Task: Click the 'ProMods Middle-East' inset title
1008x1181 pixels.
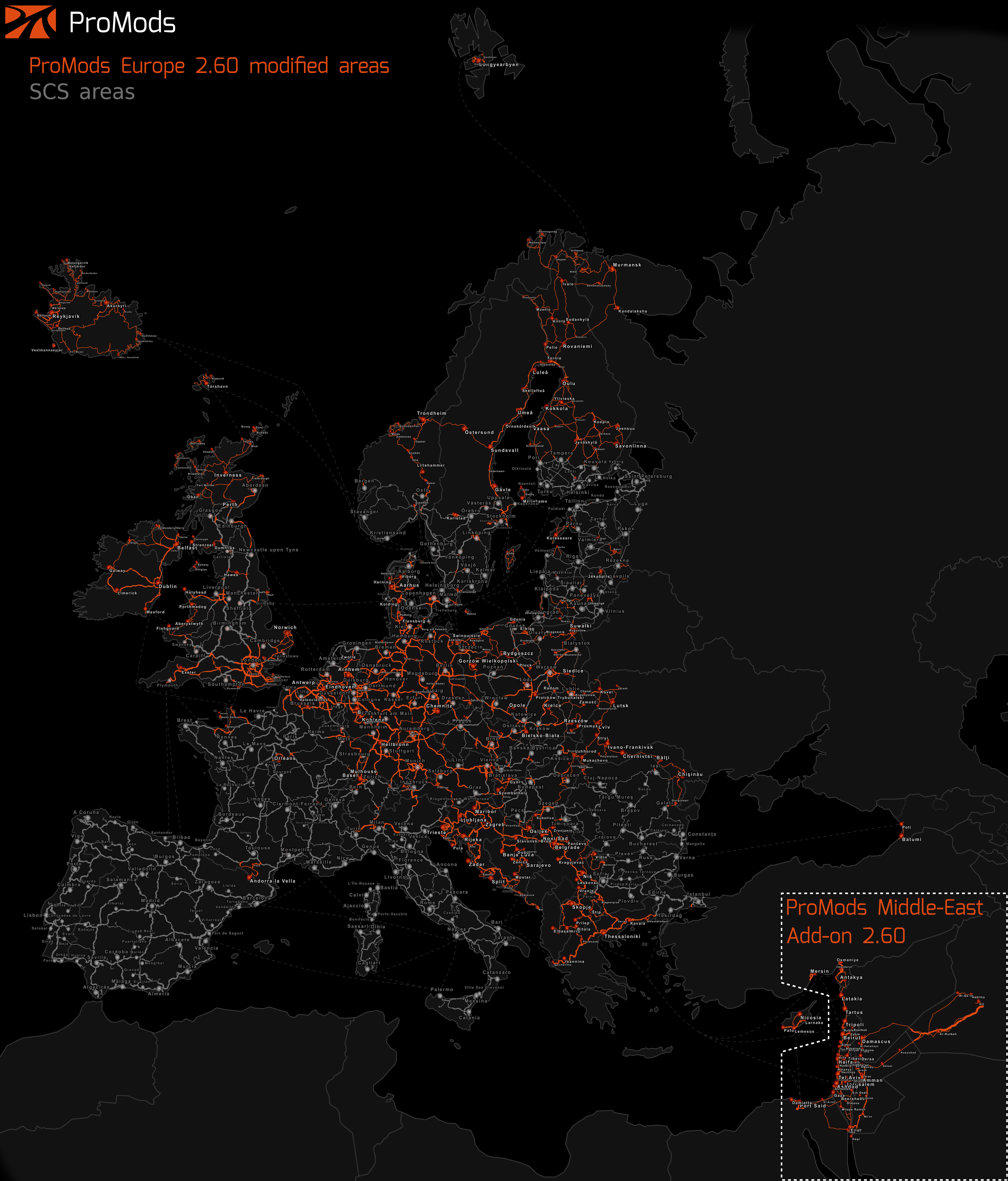Action: [884, 907]
